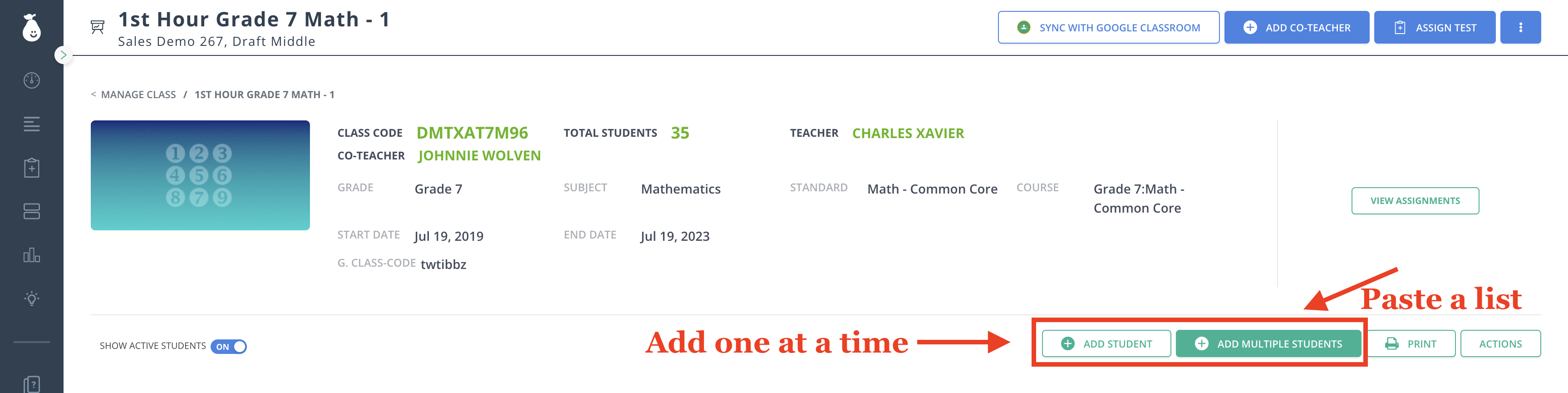
Task: Click the lightbulb recommendations icon in sidebar
Action: pyautogui.click(x=32, y=298)
